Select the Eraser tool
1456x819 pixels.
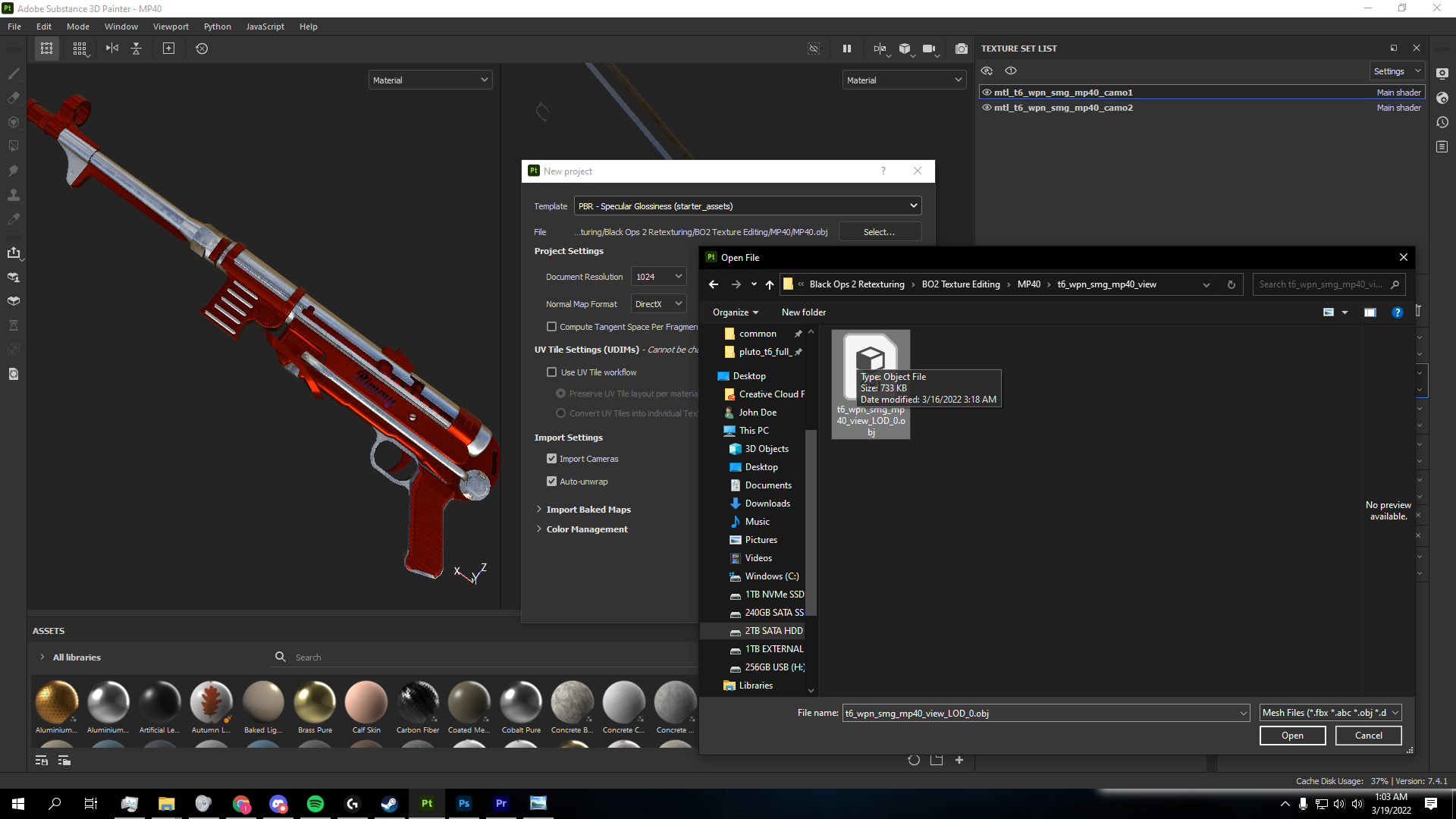(14, 98)
